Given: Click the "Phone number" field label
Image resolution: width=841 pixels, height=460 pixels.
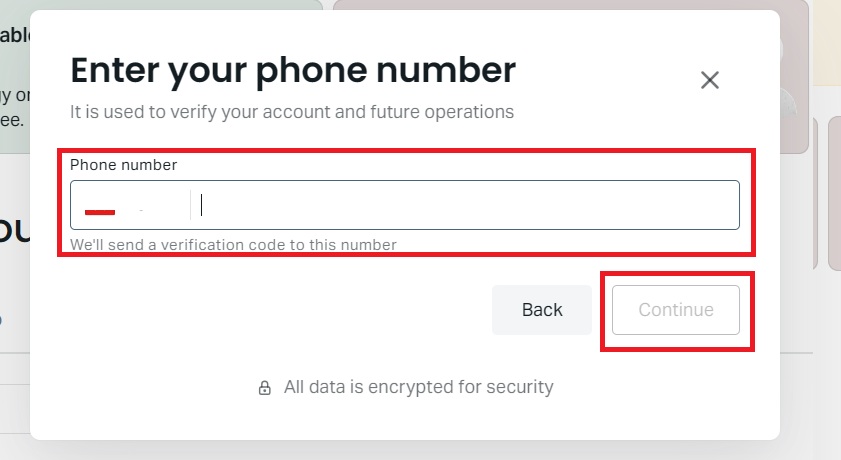Looking at the screenshot, I should pos(123,165).
